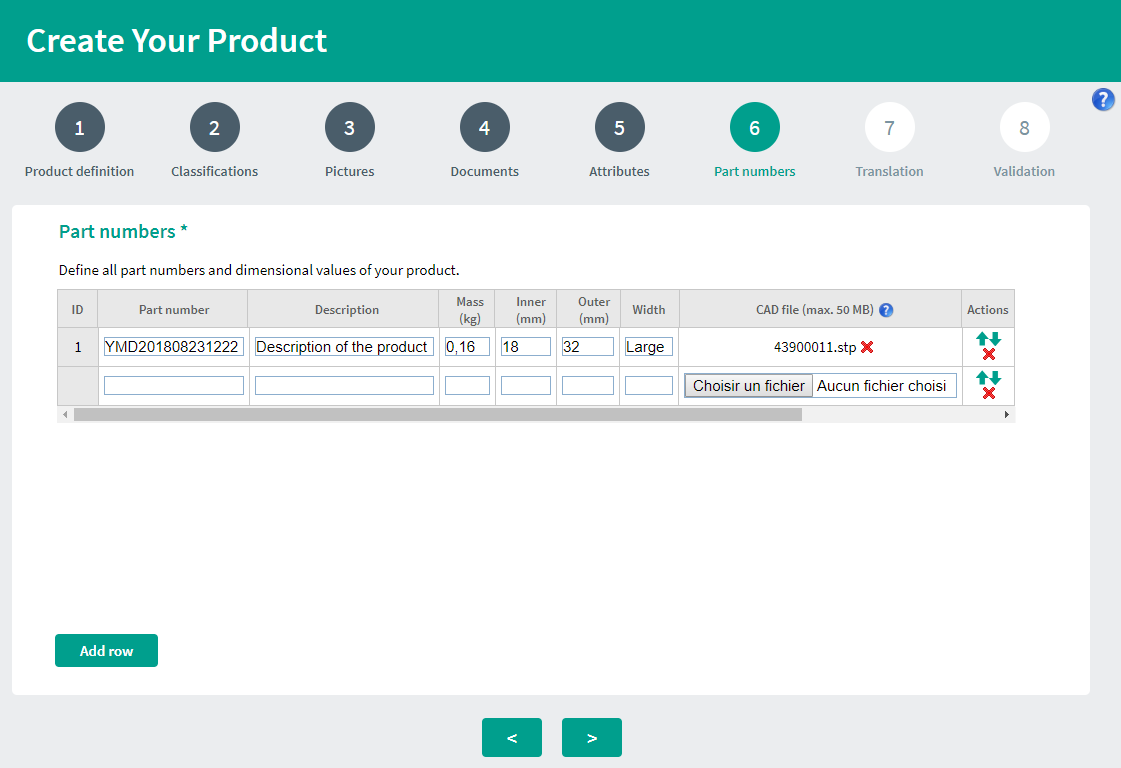Screen dimensions: 1121x768
Task: Jump to step 5 Attributes
Action: [619, 128]
